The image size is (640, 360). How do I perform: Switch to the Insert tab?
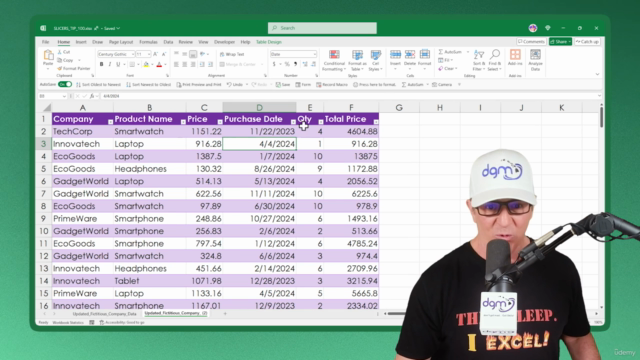click(x=81, y=42)
